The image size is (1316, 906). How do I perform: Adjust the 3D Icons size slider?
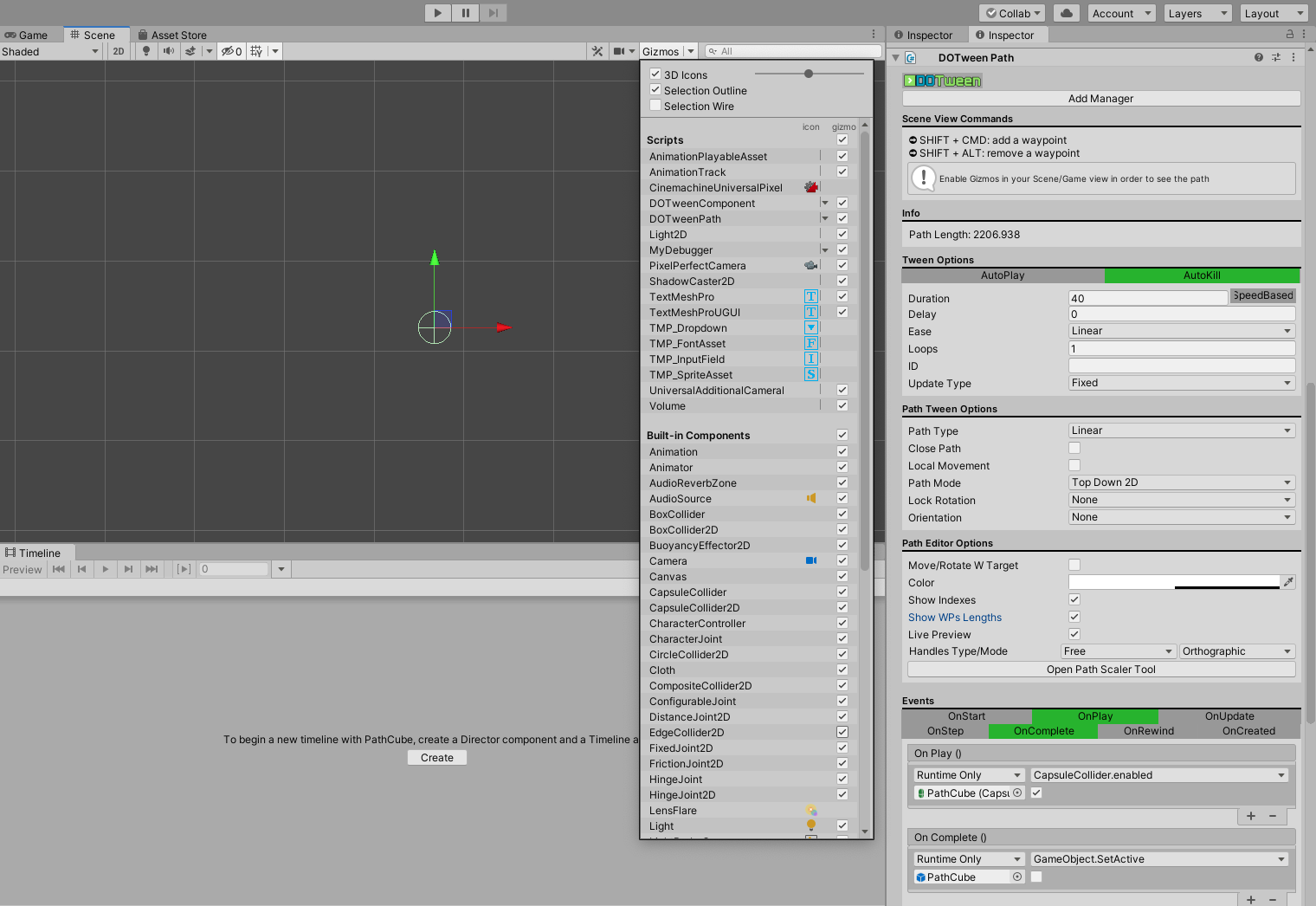coord(809,74)
